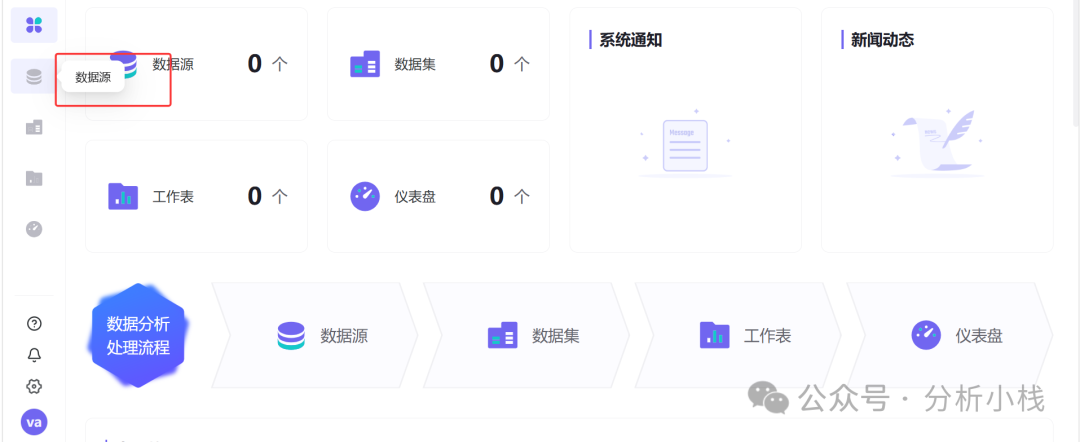Click the help question mark icon
Viewport: 1080px width, 442px height.
34,324
